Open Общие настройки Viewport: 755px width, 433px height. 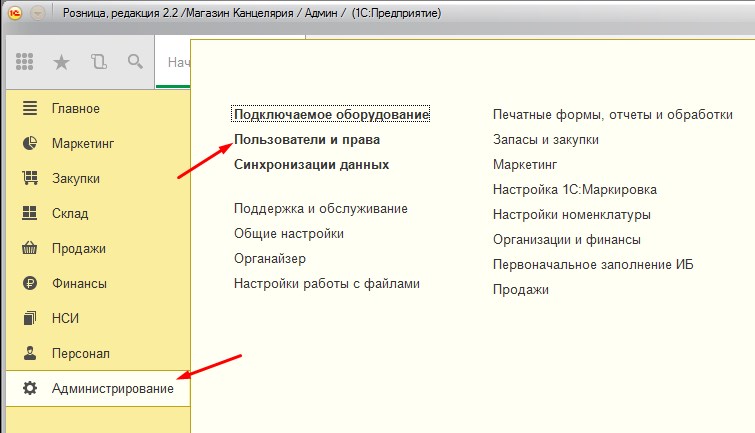click(x=289, y=234)
